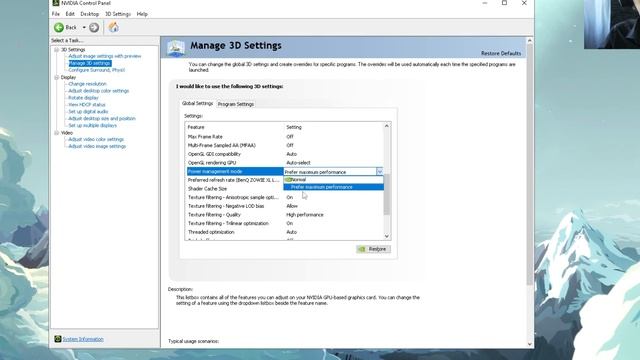Select Configure Surround, PhysX
Screen dimensions: 640x360
97,70
